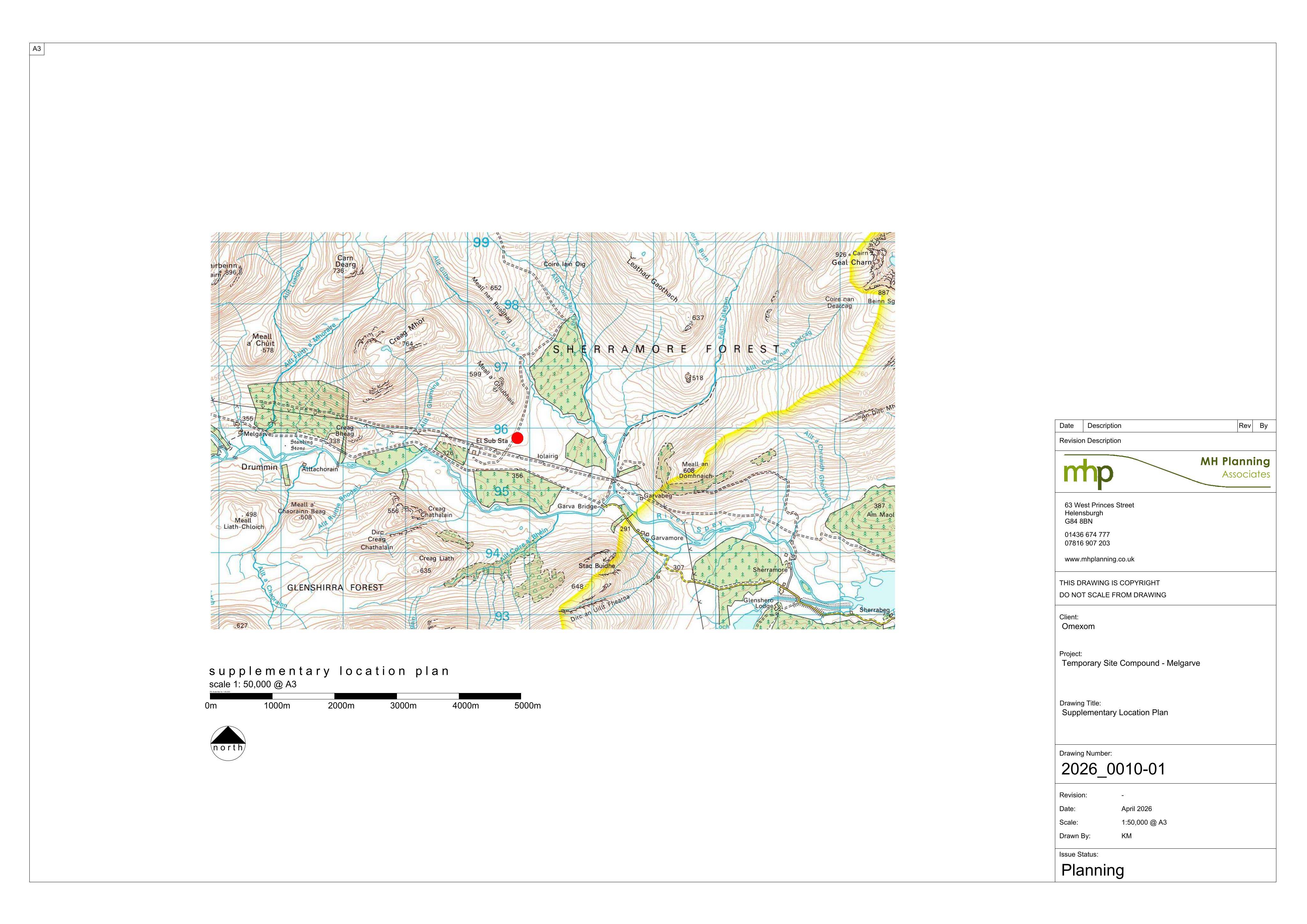Click the 1000m scale bar label

[277, 706]
